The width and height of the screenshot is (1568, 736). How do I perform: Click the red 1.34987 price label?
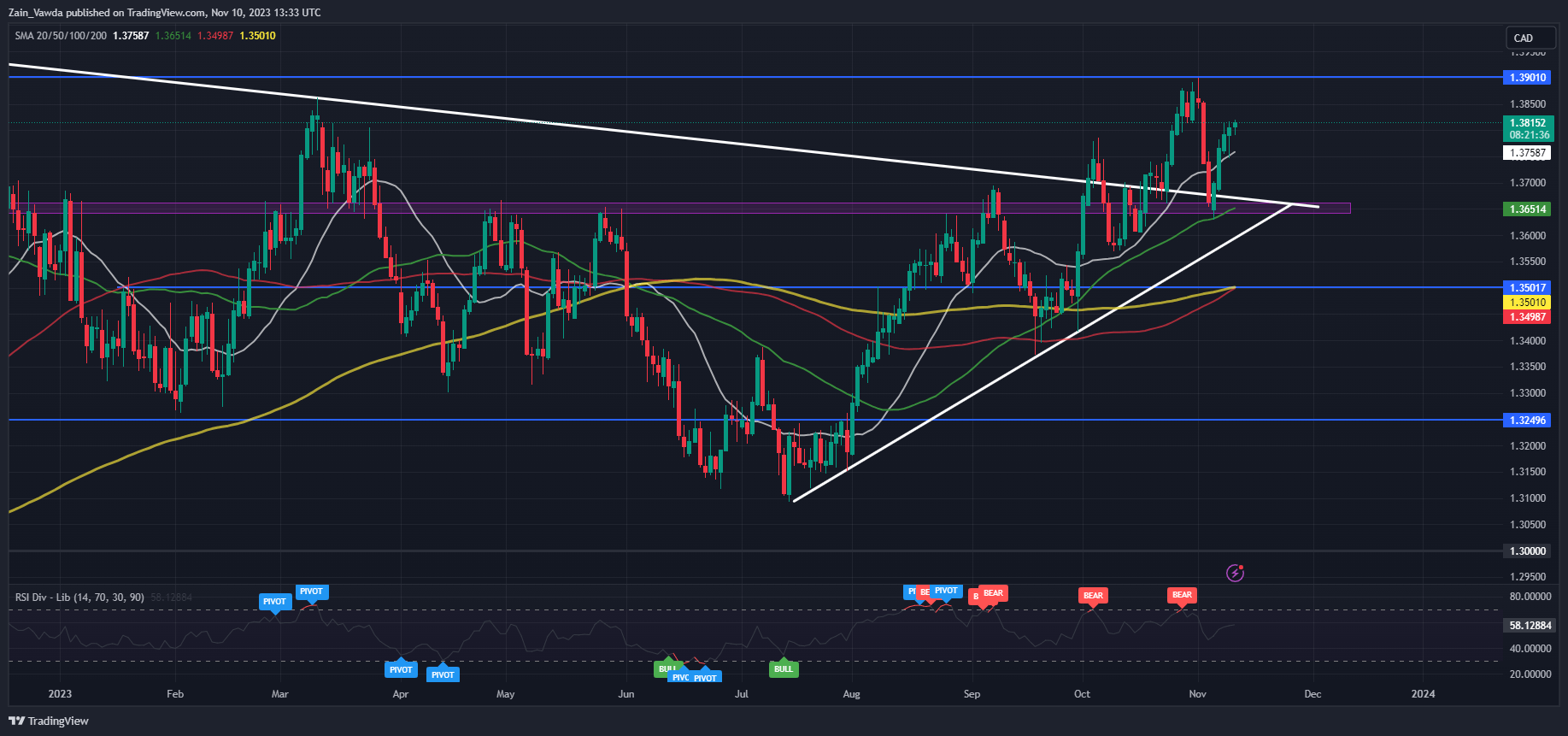1528,316
